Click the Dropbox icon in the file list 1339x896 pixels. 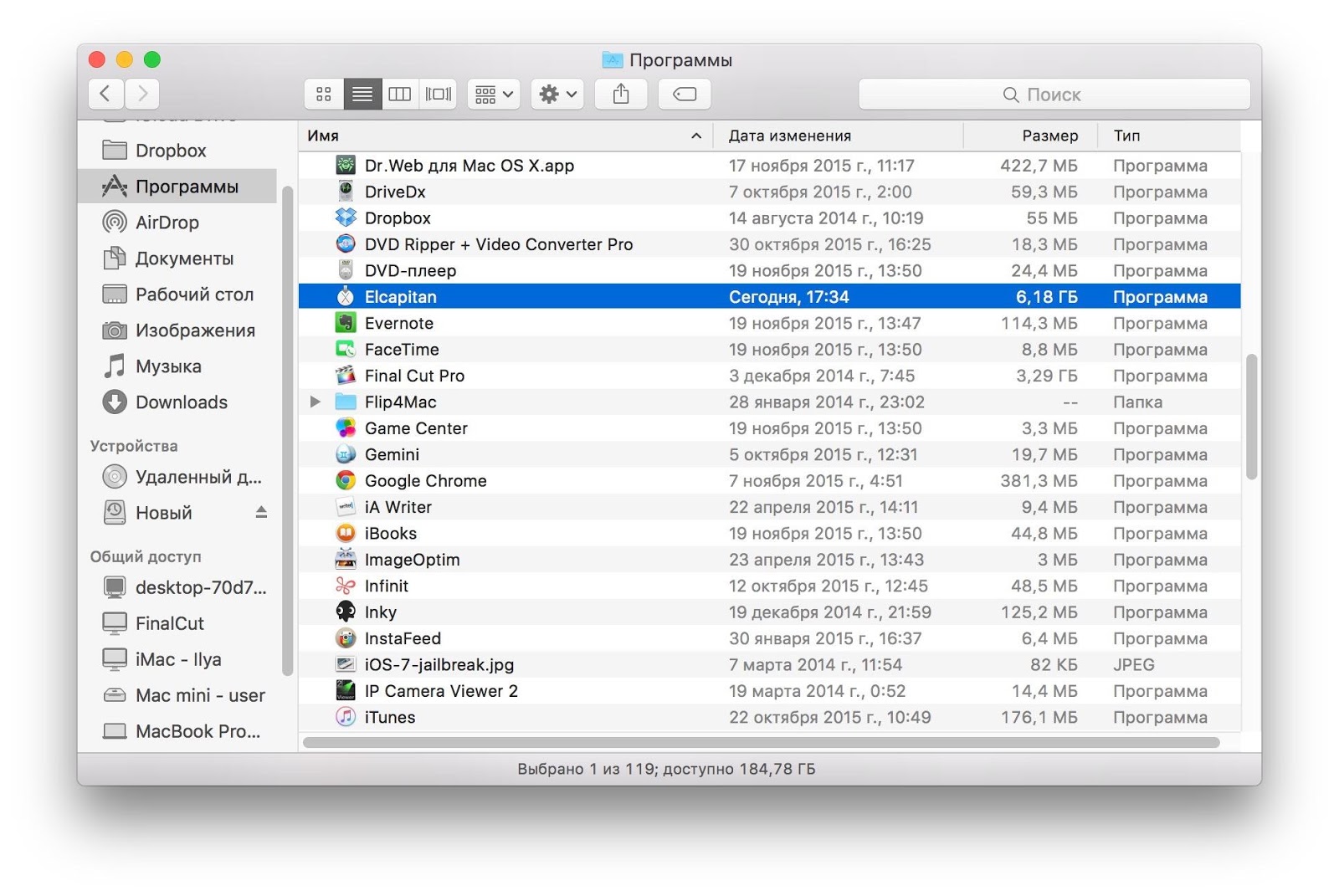pos(346,218)
